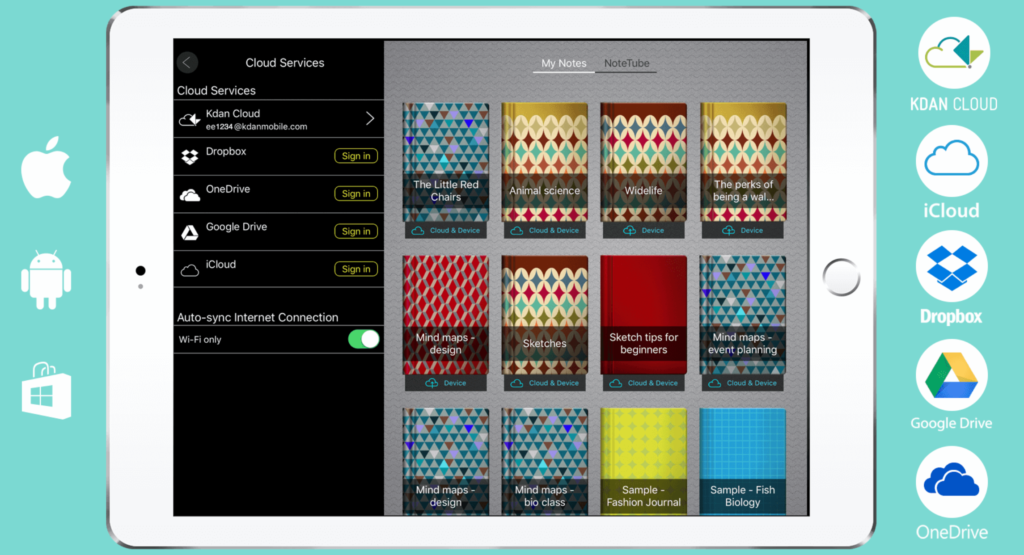Sign in to Dropbox
The height and width of the screenshot is (555, 1024).
click(356, 156)
